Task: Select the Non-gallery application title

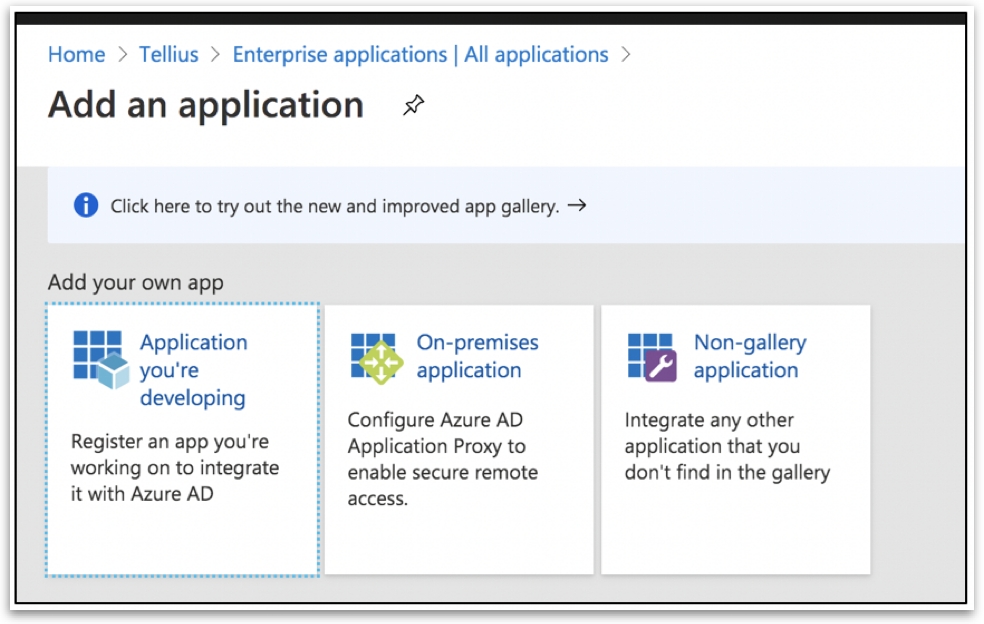Action: point(749,356)
